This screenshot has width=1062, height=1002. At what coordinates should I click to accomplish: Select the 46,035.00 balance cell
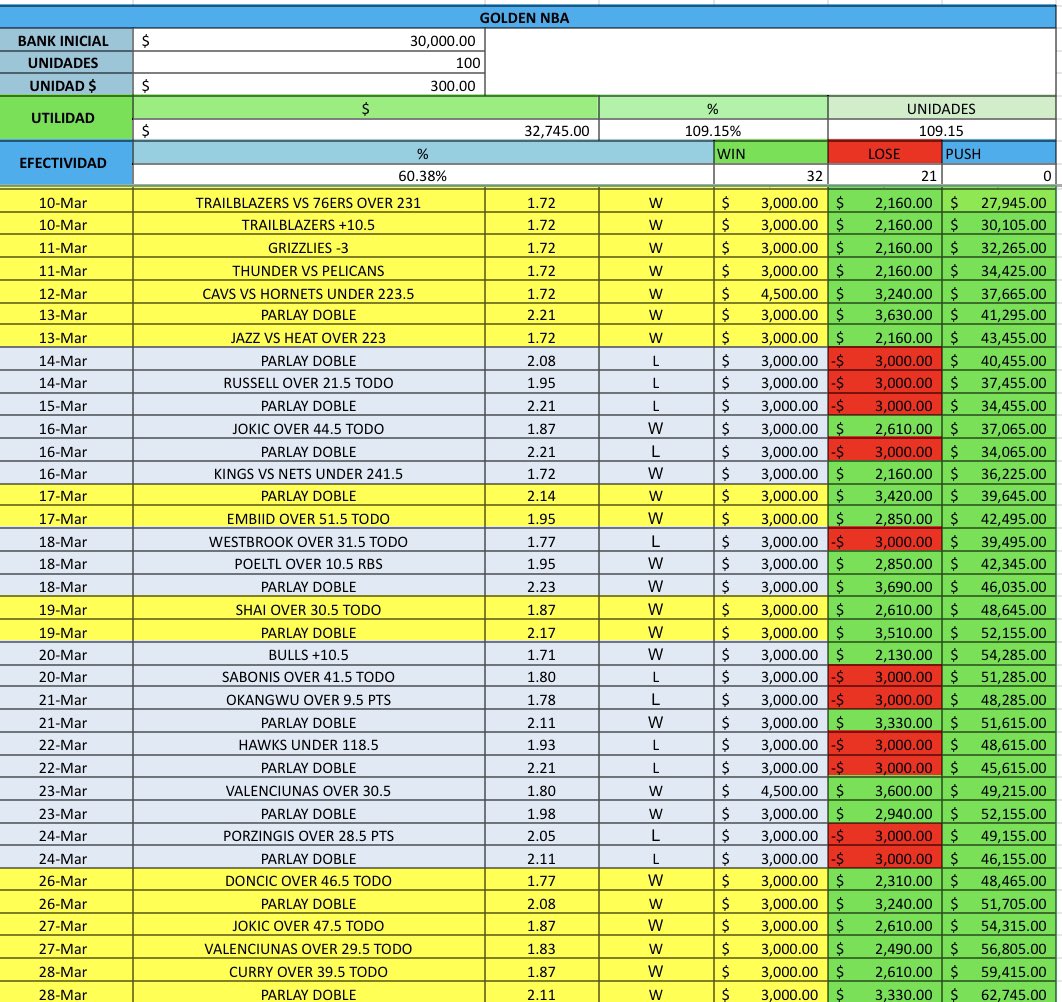point(998,587)
